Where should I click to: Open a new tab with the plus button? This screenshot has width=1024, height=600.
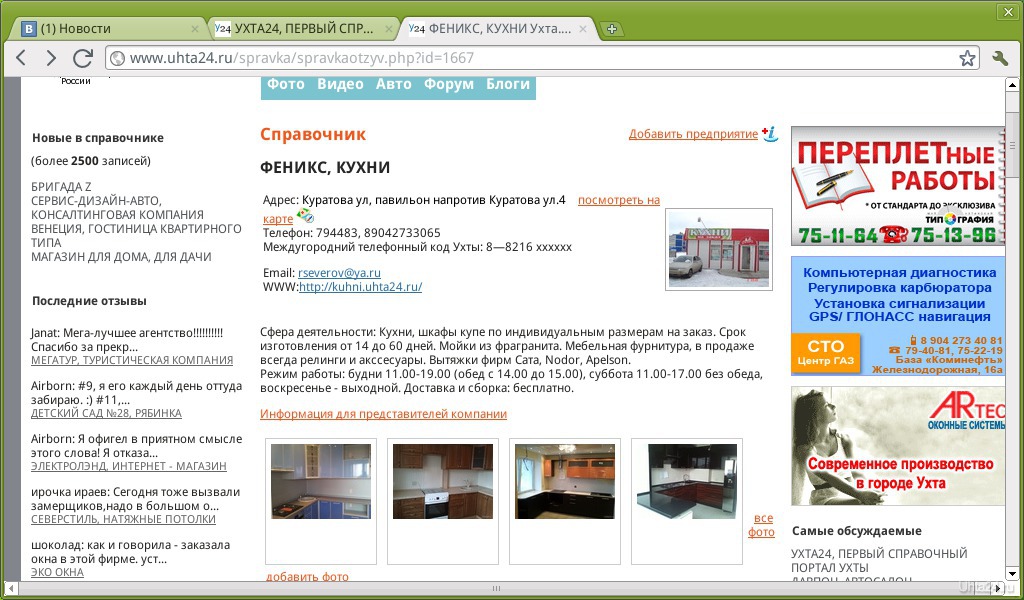(612, 29)
